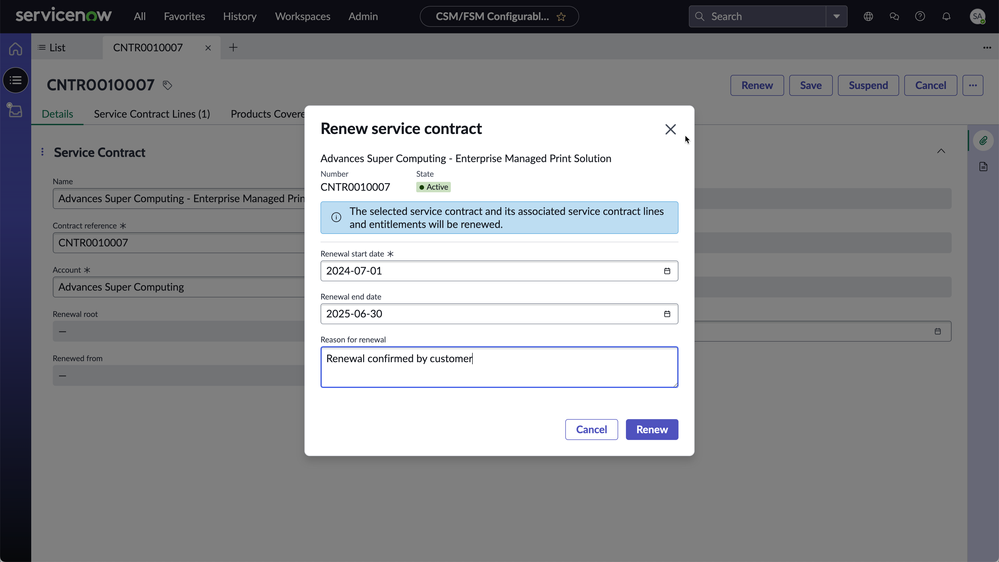Open the History menu
Viewport: 999px width, 562px height.
click(x=240, y=17)
